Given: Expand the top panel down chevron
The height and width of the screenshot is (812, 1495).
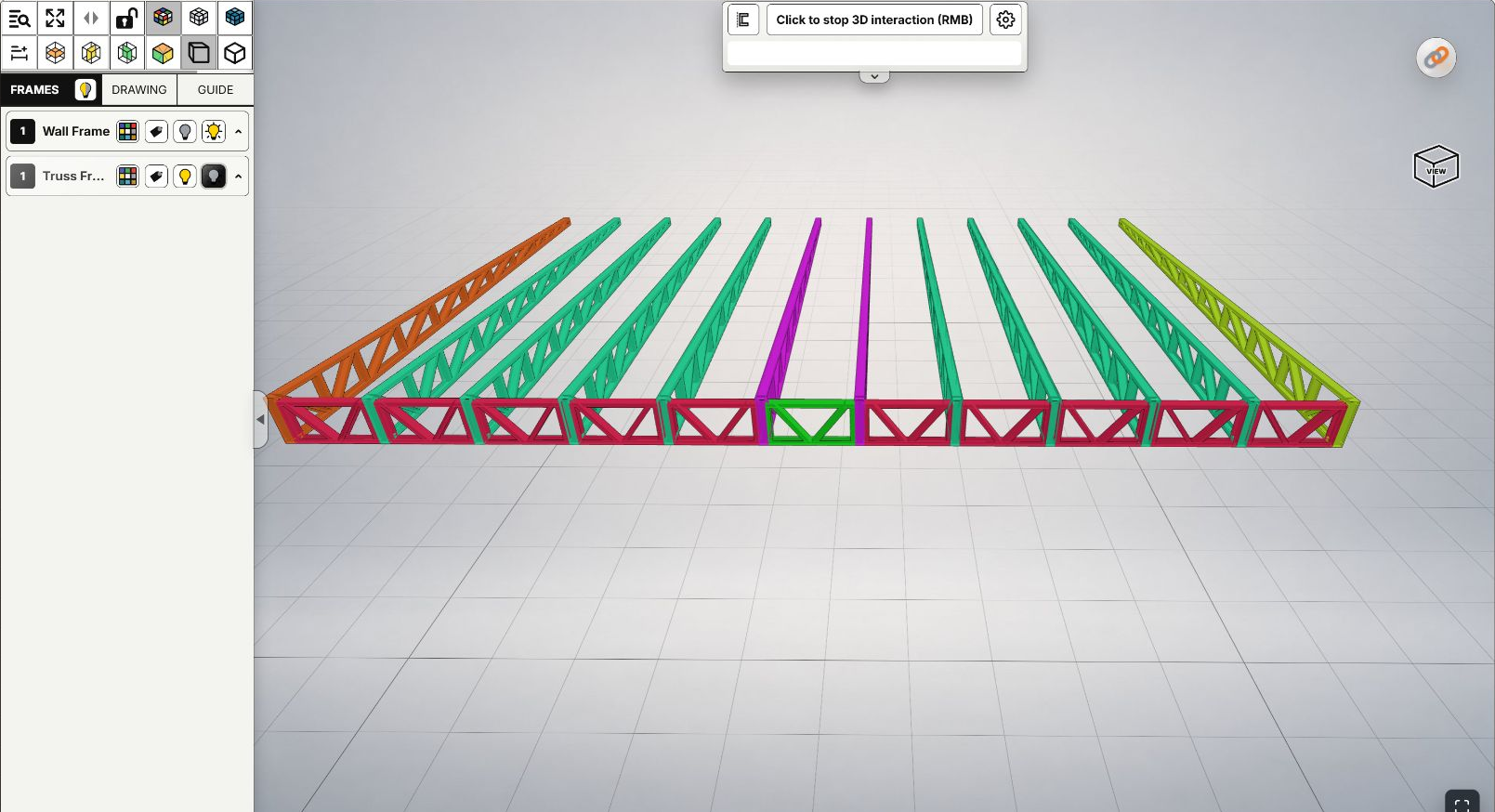Looking at the screenshot, I should click(874, 76).
